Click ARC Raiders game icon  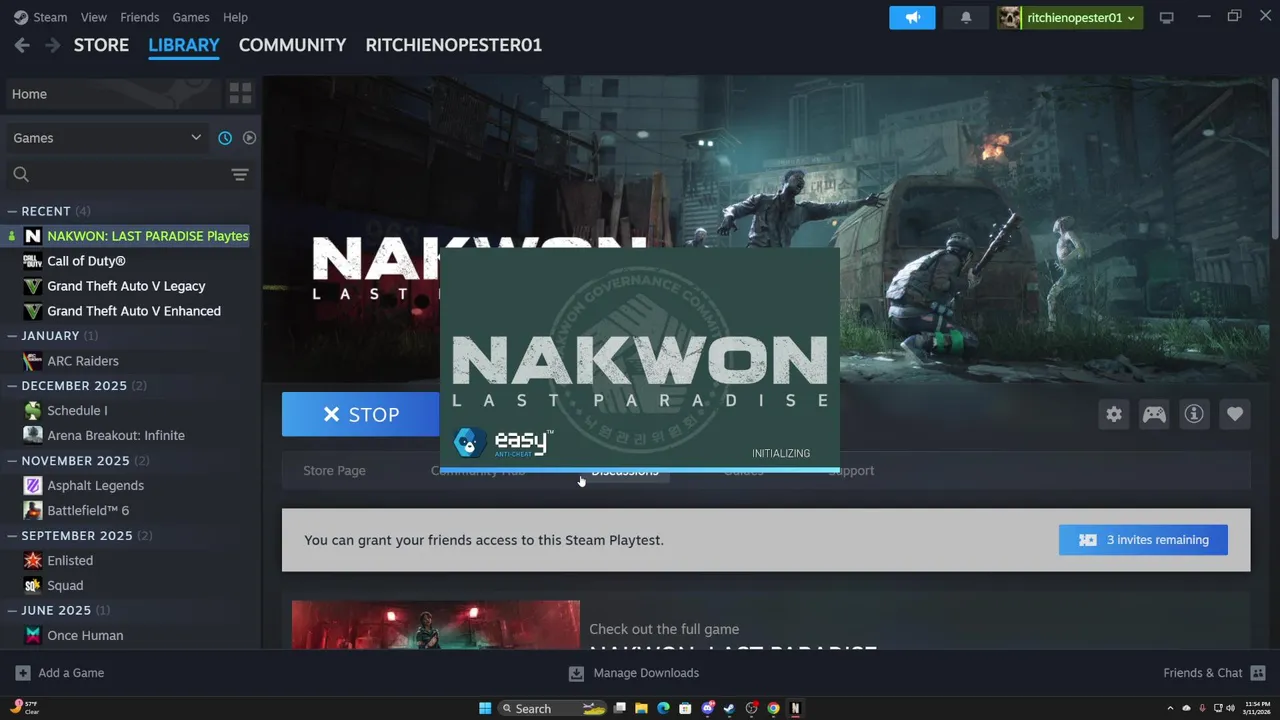point(33,361)
